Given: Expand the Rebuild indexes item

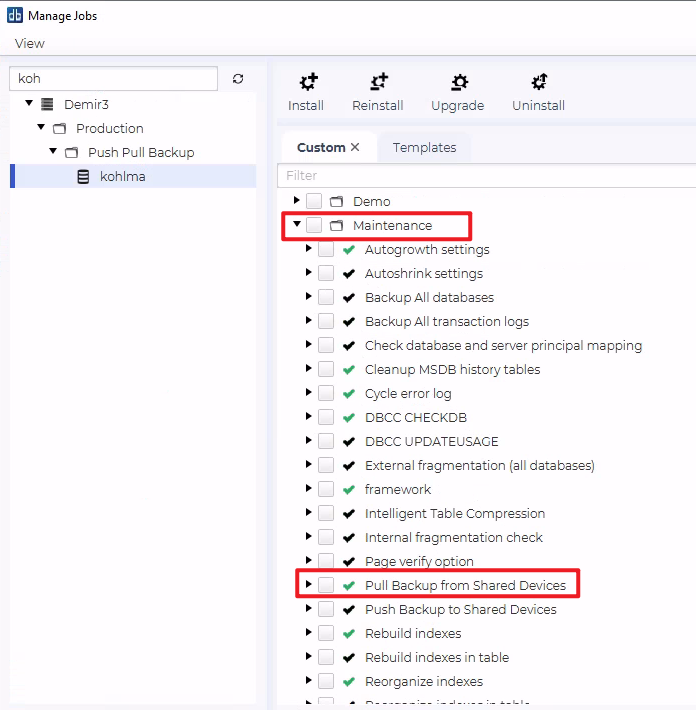Looking at the screenshot, I should 309,634.
